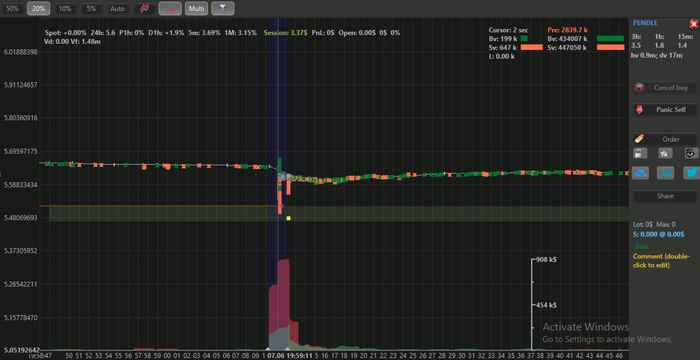Toggle the eye watch icon
Image resolution: width=700 pixels, height=360 pixels.
[691, 153]
